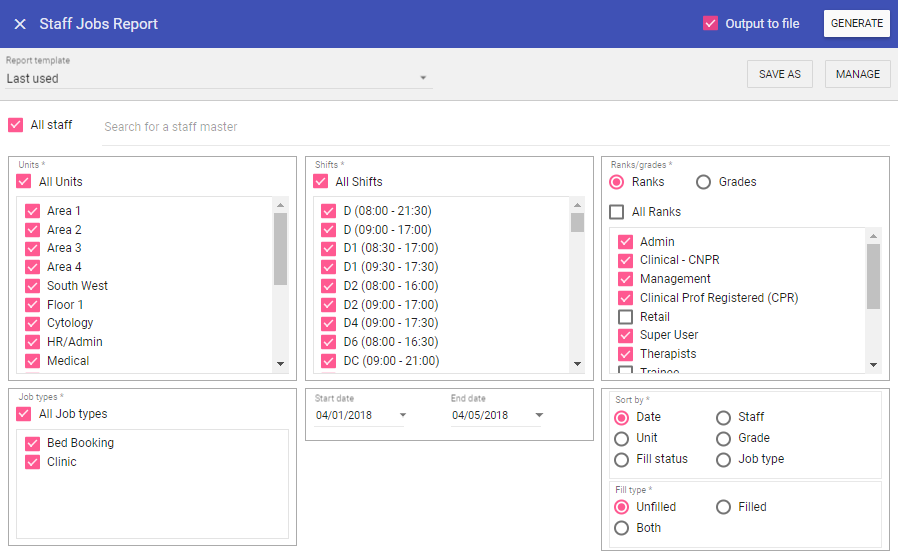
Task: Open the MANAGE templates button
Action: click(857, 74)
